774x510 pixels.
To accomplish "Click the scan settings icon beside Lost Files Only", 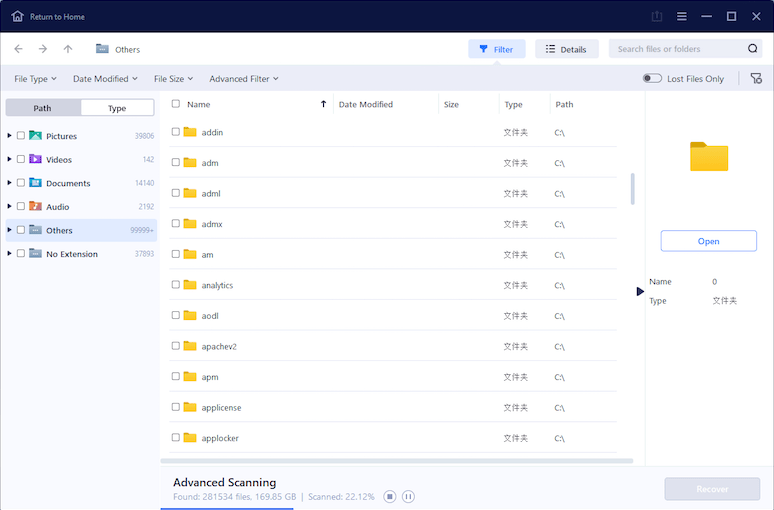I will pyautogui.click(x=756, y=78).
